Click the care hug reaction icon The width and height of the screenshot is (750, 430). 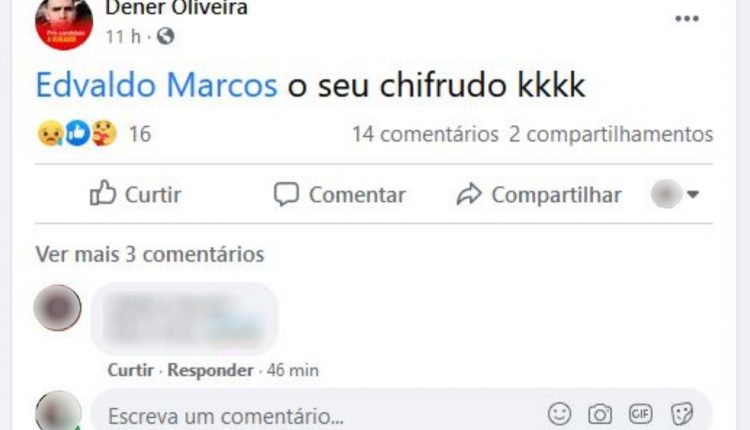click(104, 133)
